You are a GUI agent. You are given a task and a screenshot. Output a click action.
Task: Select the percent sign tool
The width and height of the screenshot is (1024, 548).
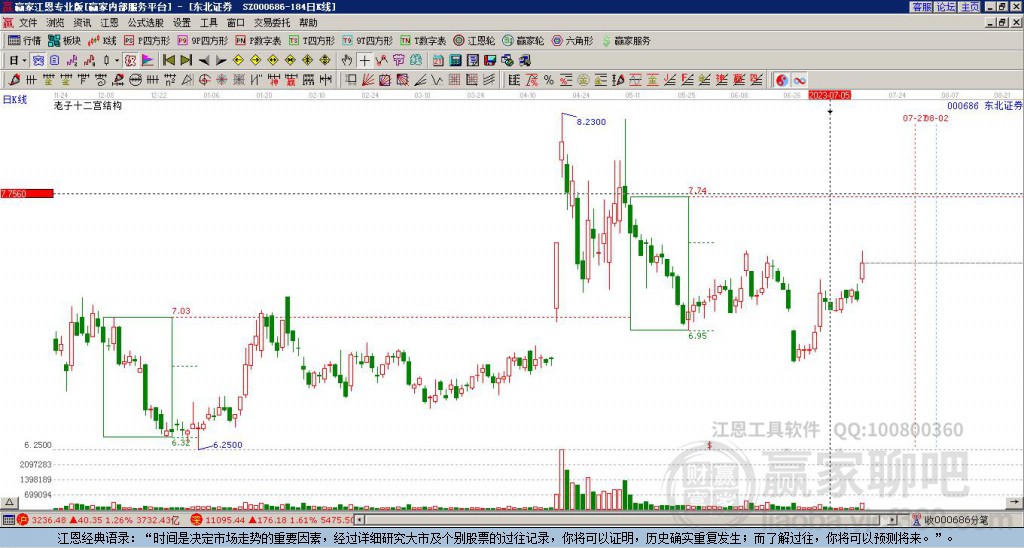tap(549, 80)
